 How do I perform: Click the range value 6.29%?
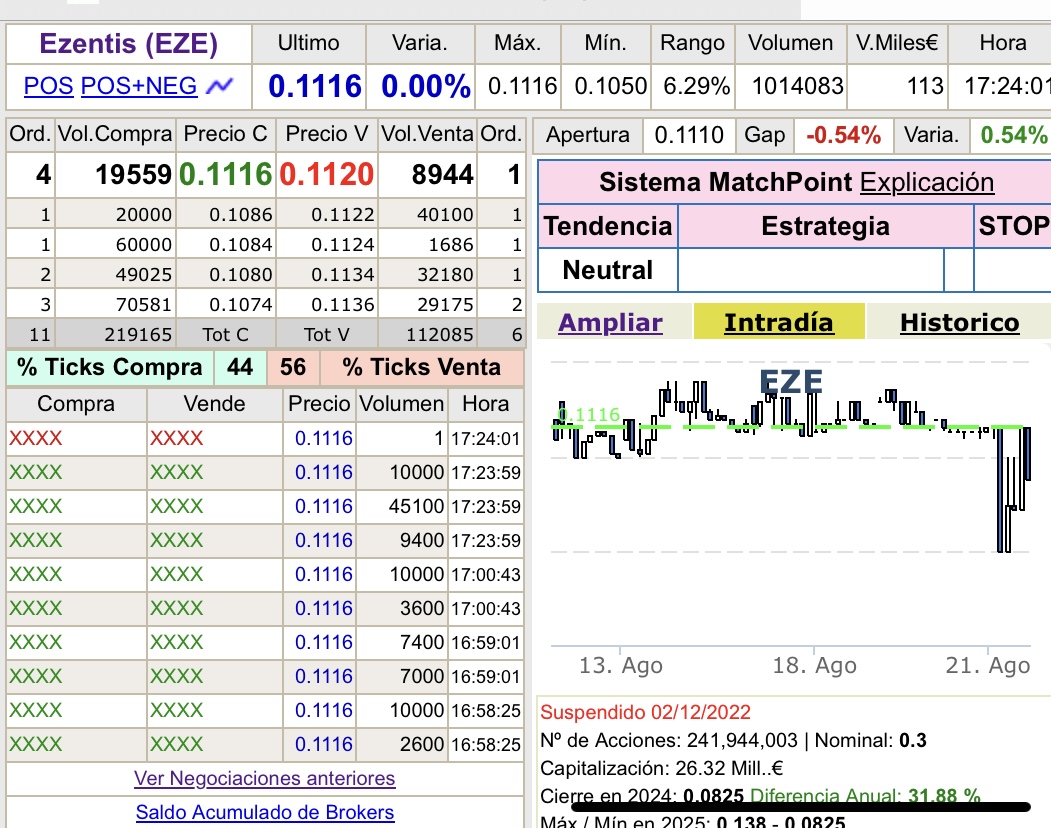tap(696, 86)
